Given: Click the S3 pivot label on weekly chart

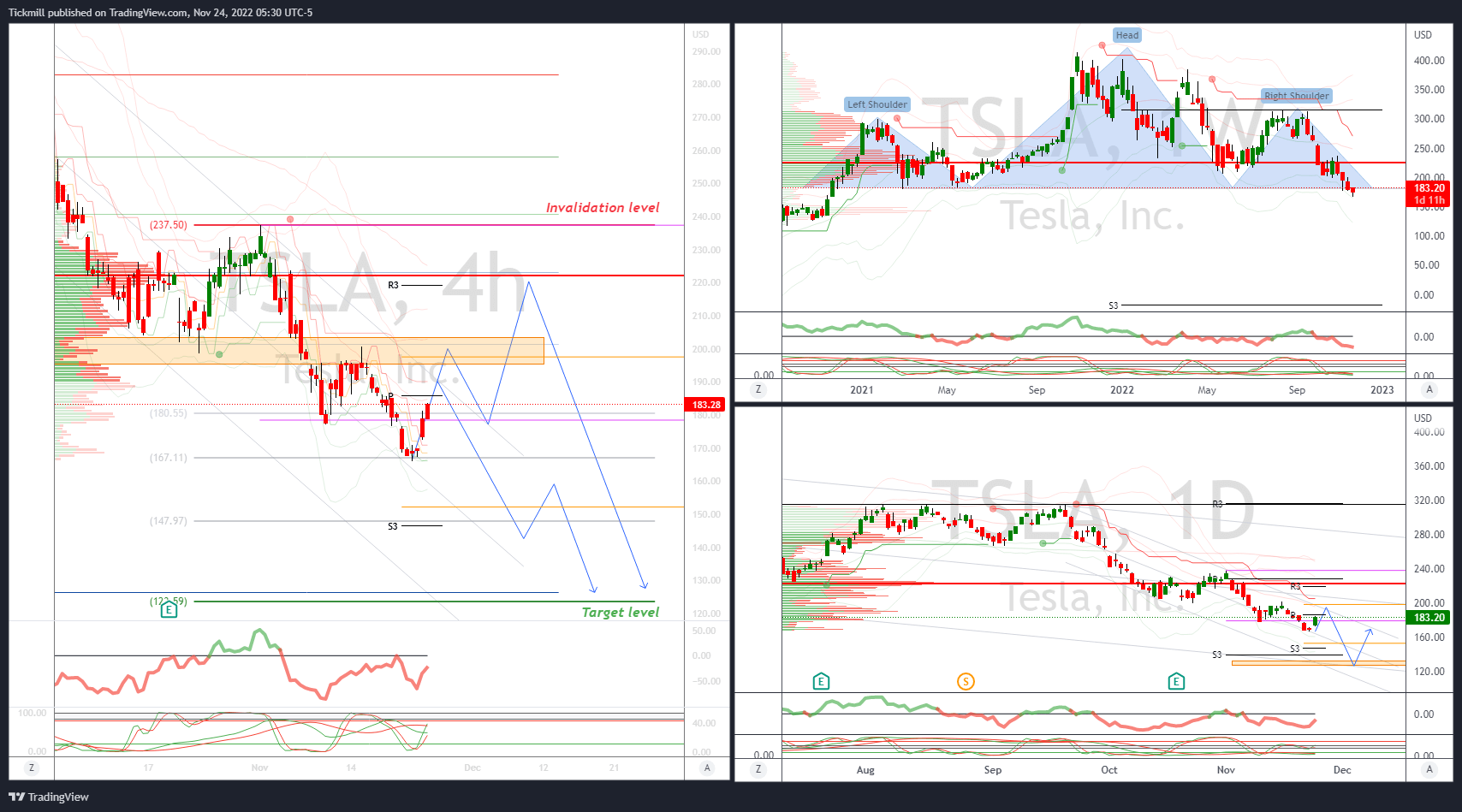Looking at the screenshot, I should pyautogui.click(x=1114, y=305).
